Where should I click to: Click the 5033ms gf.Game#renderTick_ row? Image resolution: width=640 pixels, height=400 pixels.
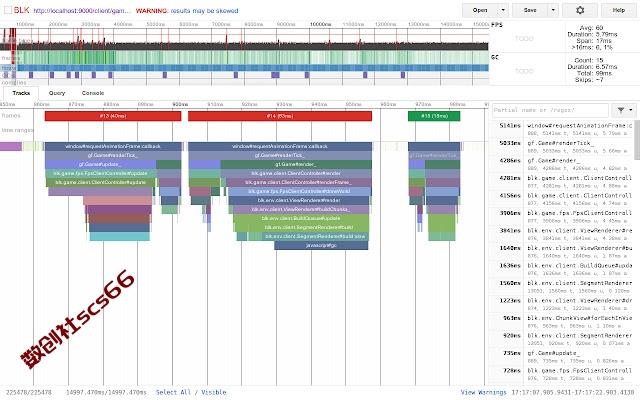562,147
